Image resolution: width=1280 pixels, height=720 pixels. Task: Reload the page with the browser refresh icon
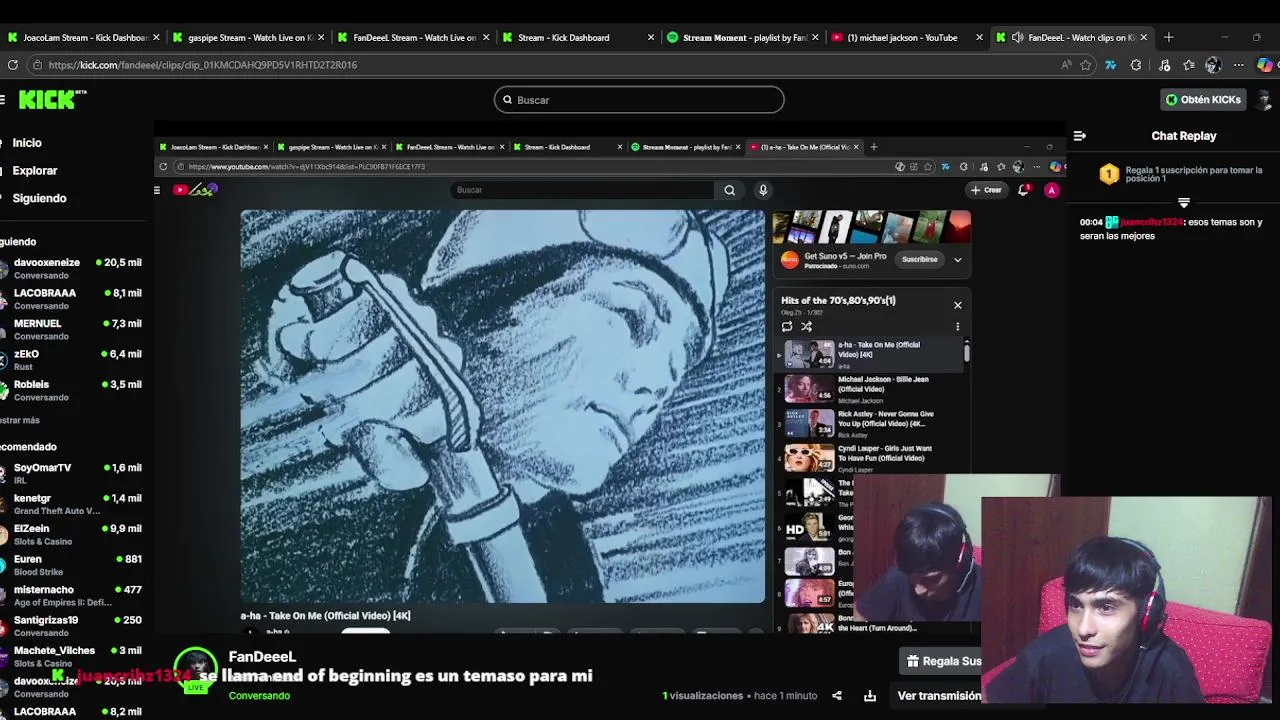pos(12,65)
